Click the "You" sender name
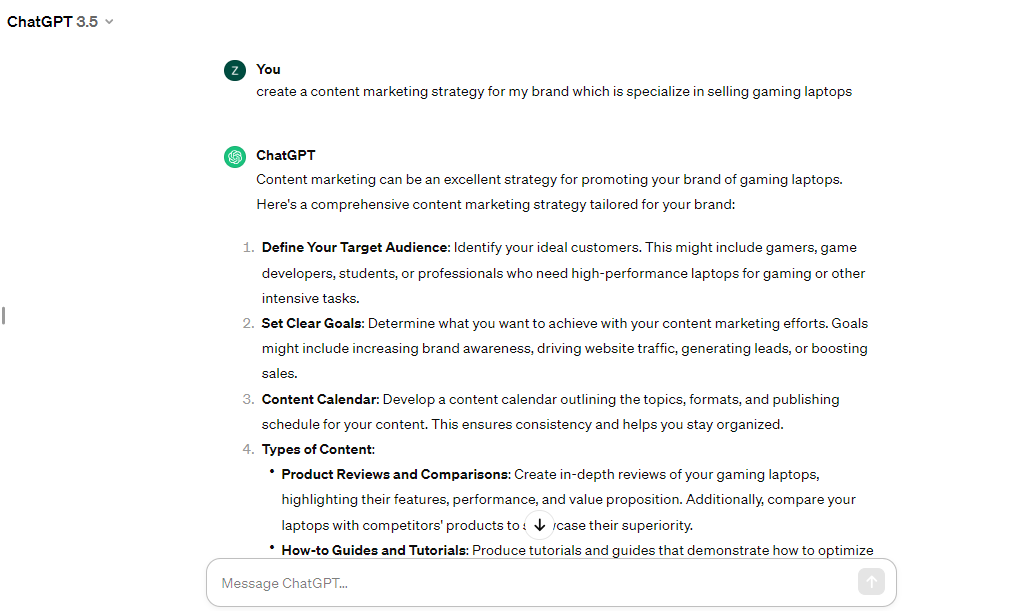 (x=268, y=69)
